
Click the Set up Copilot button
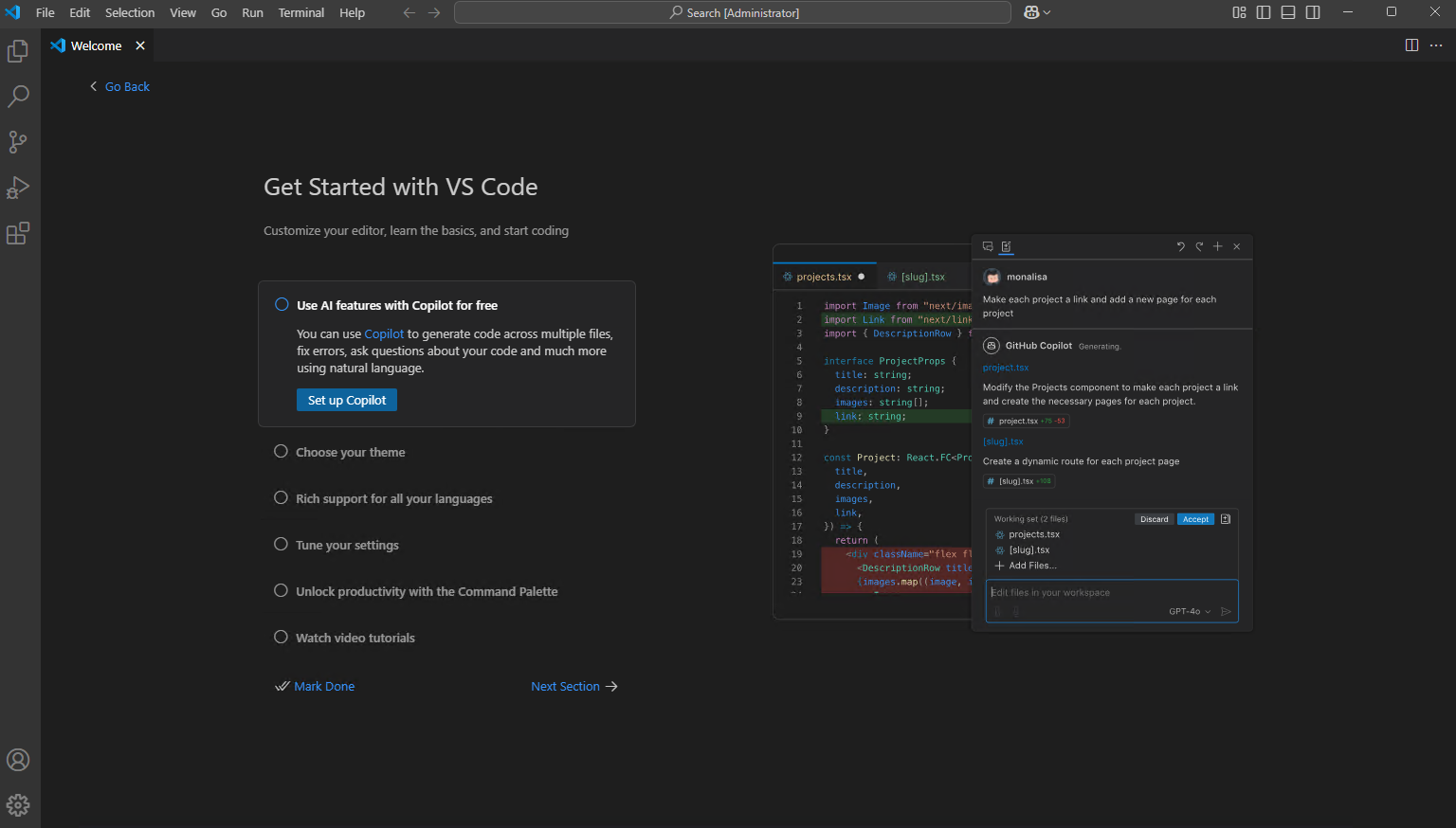coord(347,400)
